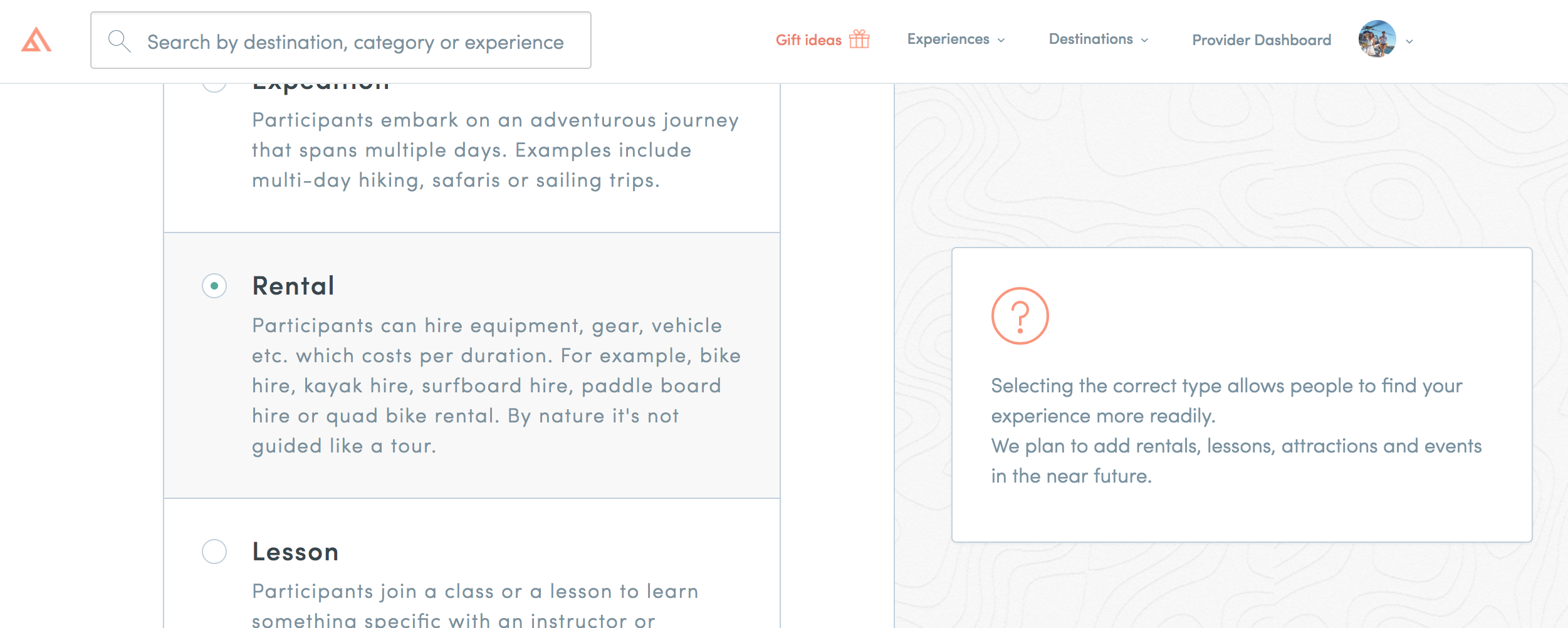Select the Expedition radio button

214,86
